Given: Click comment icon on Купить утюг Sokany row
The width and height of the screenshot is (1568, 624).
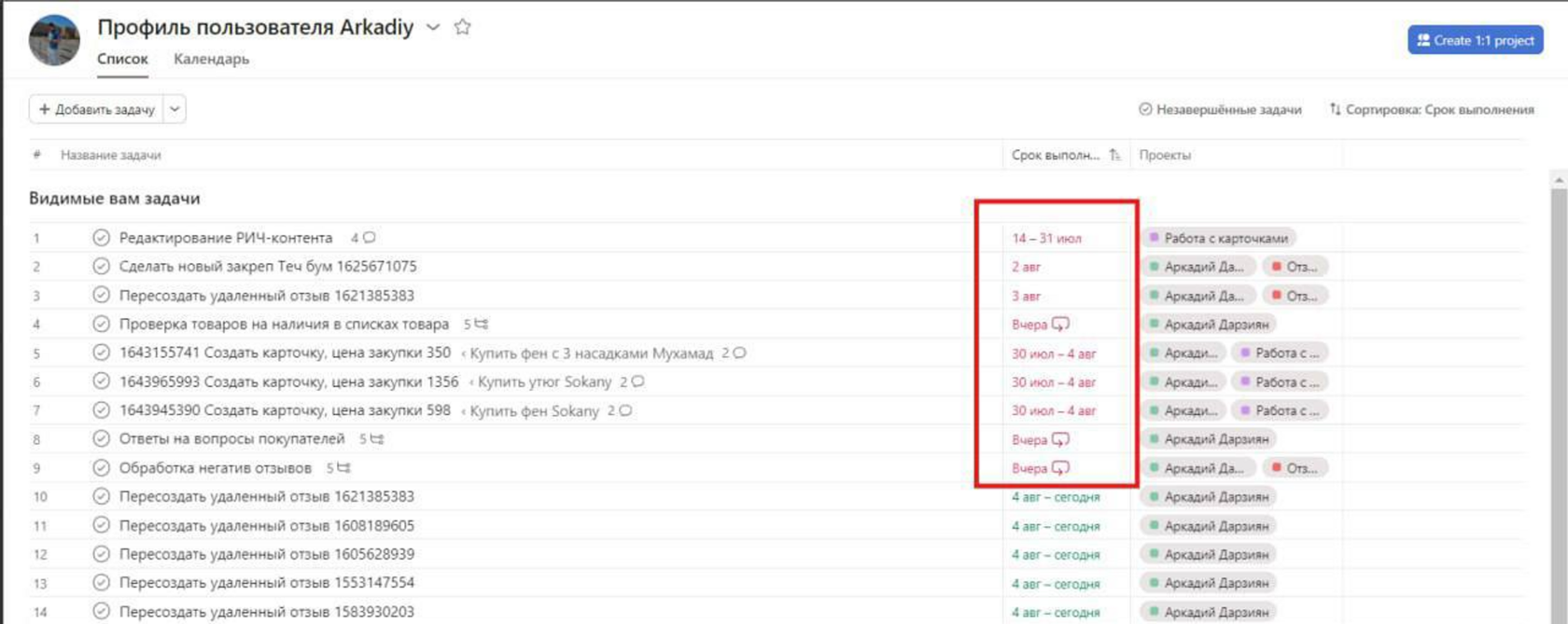Looking at the screenshot, I should pyautogui.click(x=637, y=381).
